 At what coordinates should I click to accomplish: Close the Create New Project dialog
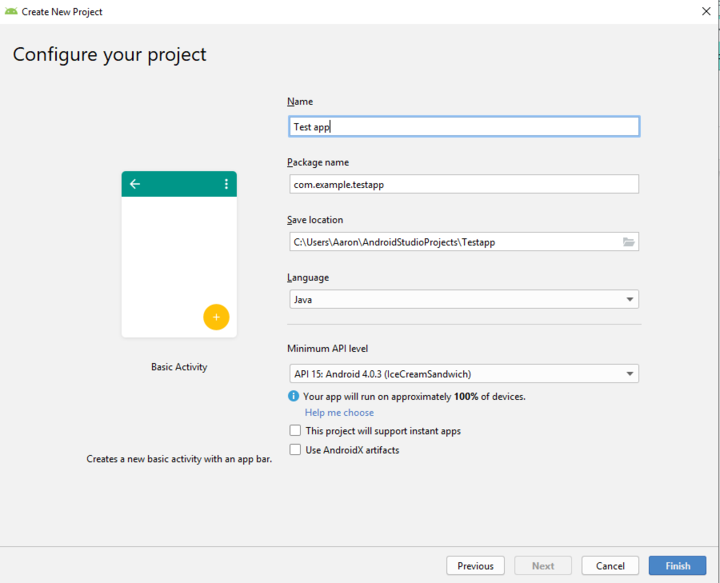click(706, 11)
